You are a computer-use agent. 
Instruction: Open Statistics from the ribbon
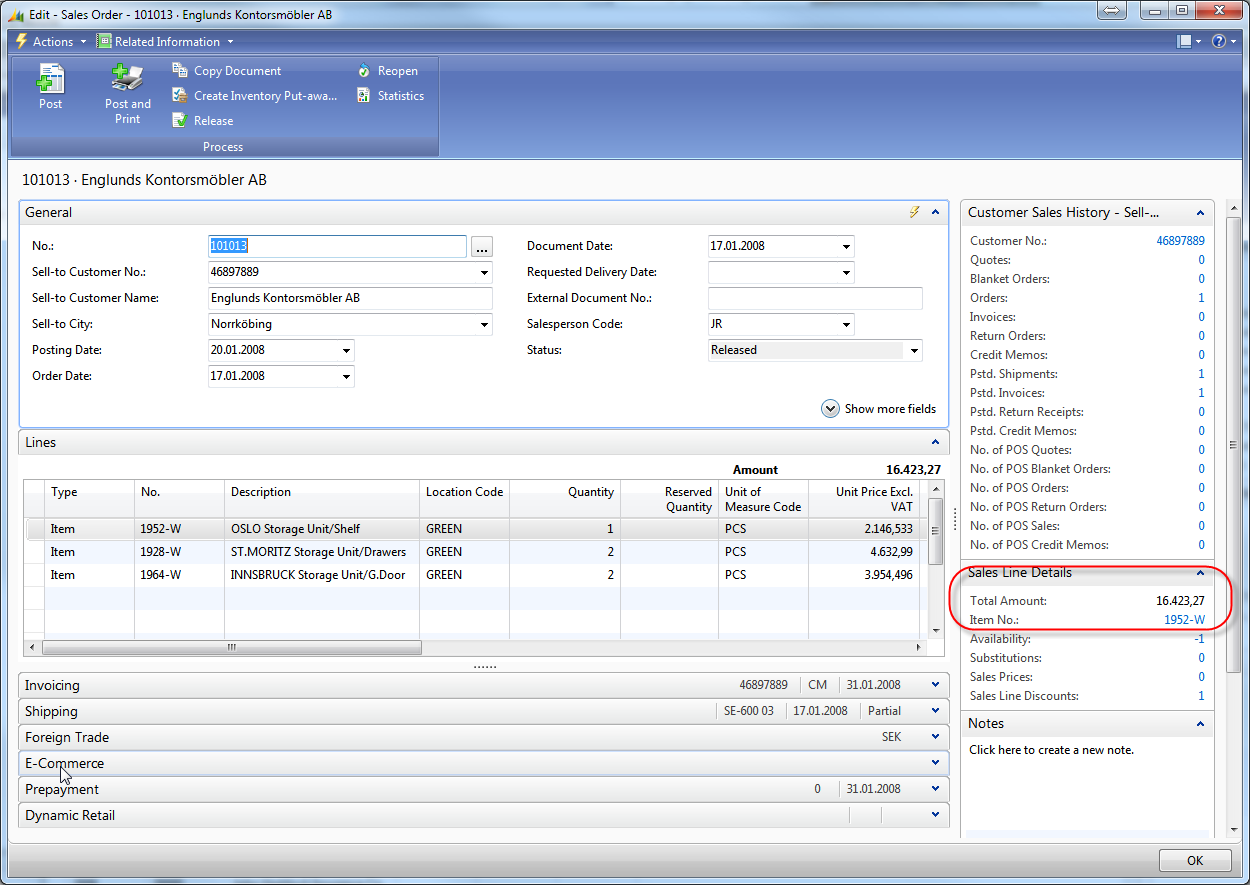pos(390,96)
